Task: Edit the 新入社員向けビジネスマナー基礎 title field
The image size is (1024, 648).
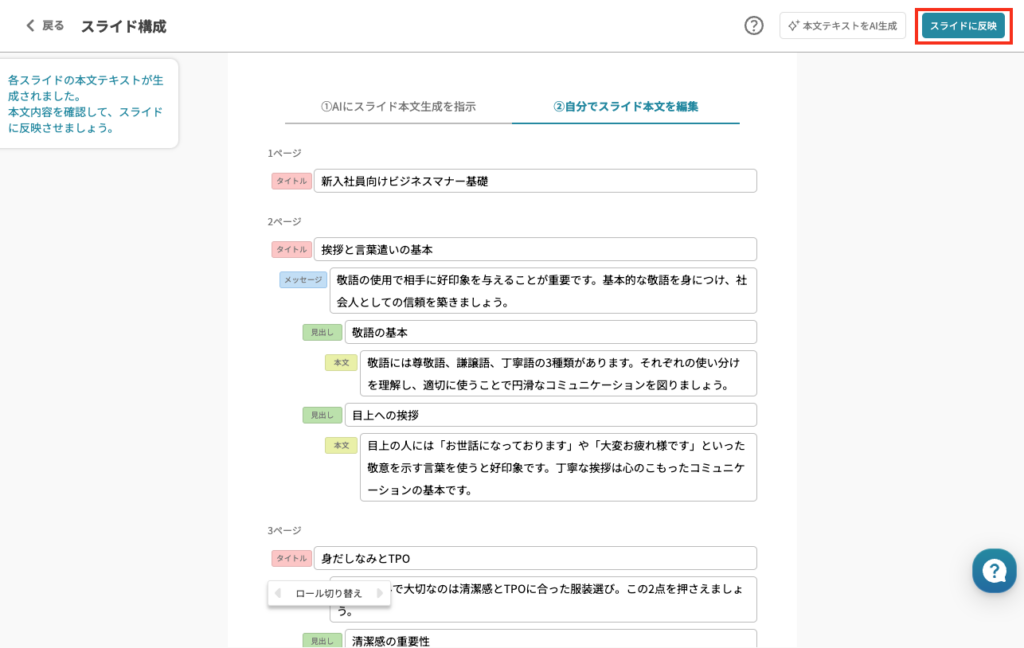Action: [535, 181]
